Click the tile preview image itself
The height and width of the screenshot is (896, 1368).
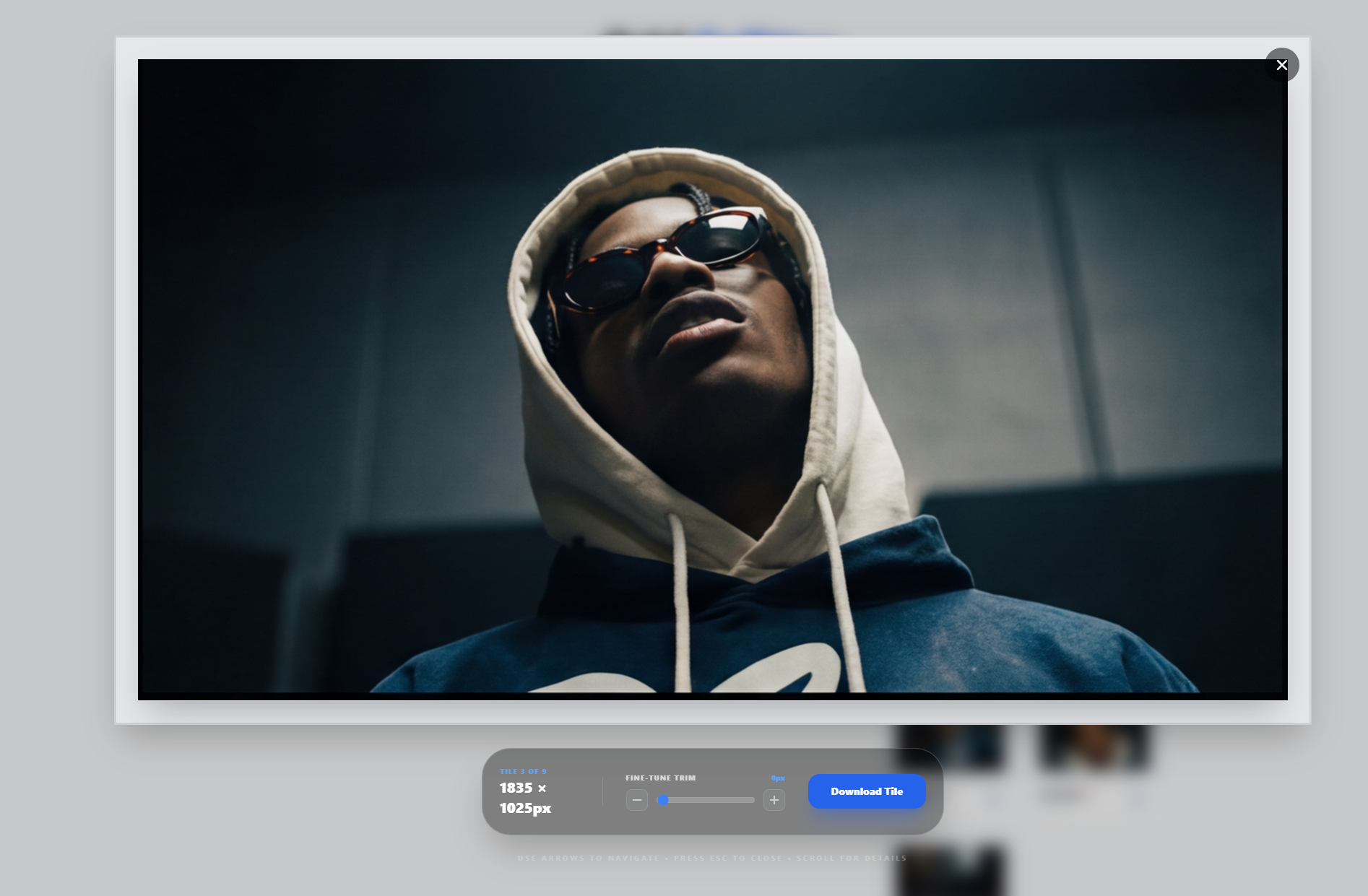[713, 379]
